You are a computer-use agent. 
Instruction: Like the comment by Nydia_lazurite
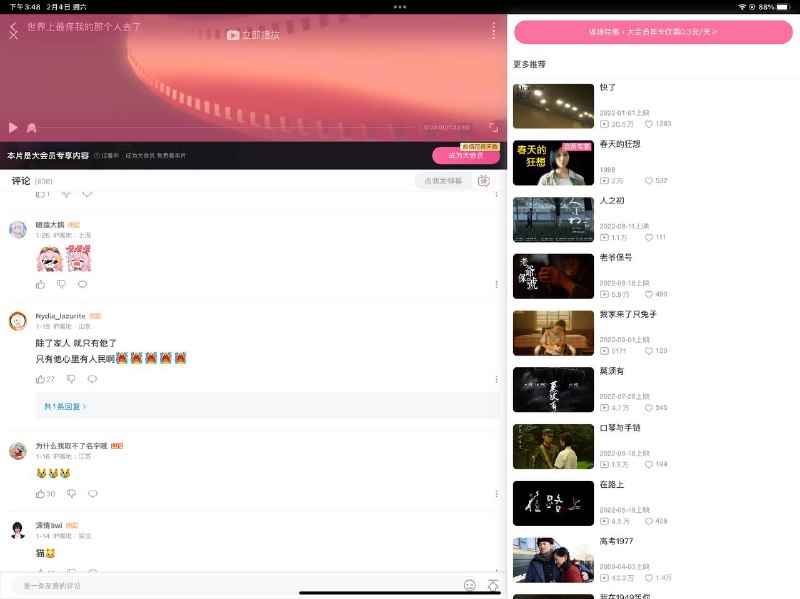(41, 379)
